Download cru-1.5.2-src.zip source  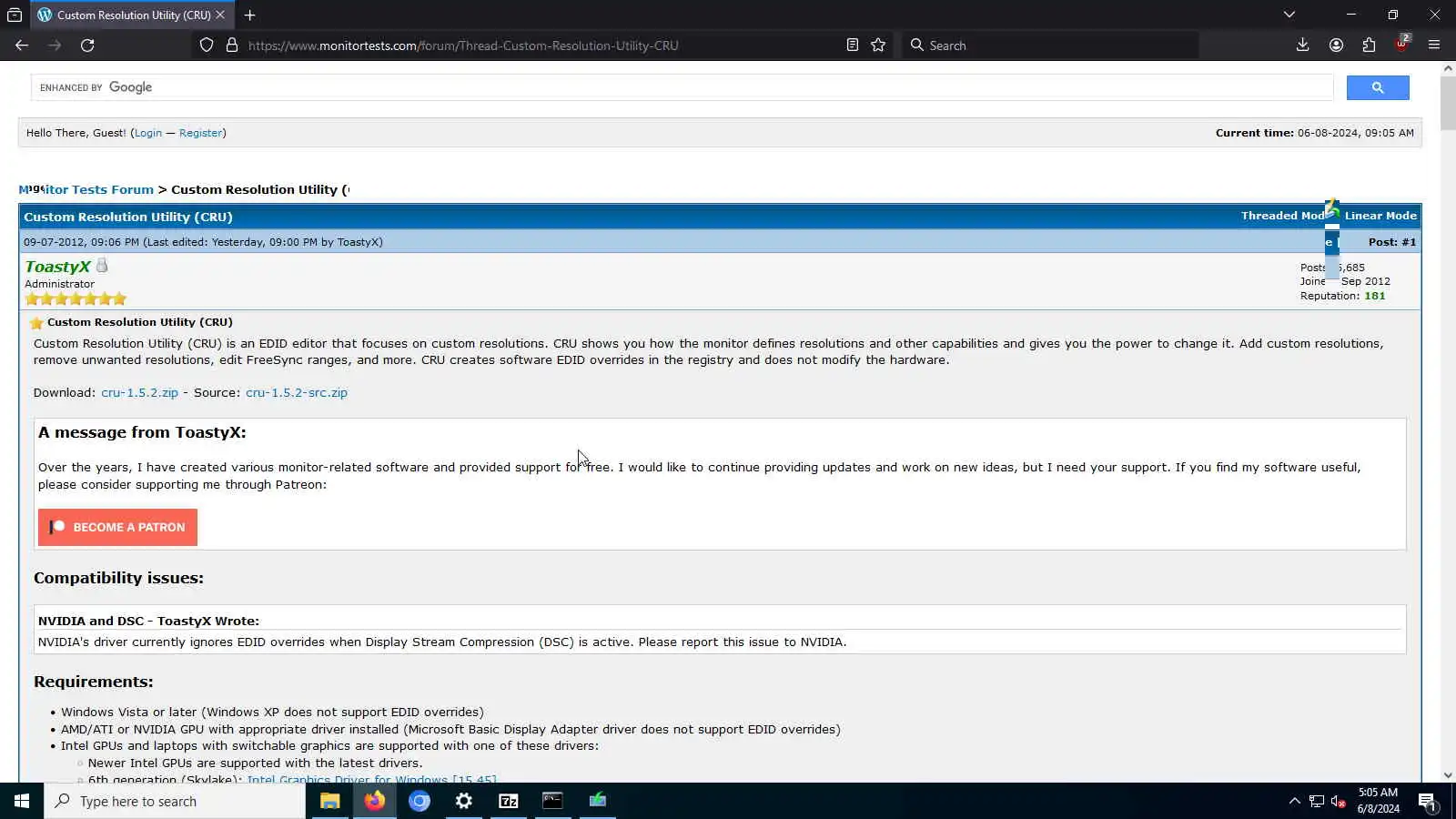tap(297, 393)
